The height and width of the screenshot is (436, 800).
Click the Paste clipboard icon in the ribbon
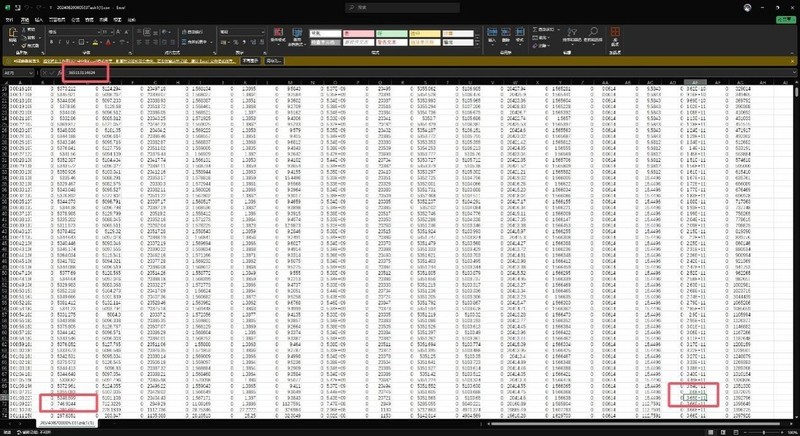coord(11,38)
